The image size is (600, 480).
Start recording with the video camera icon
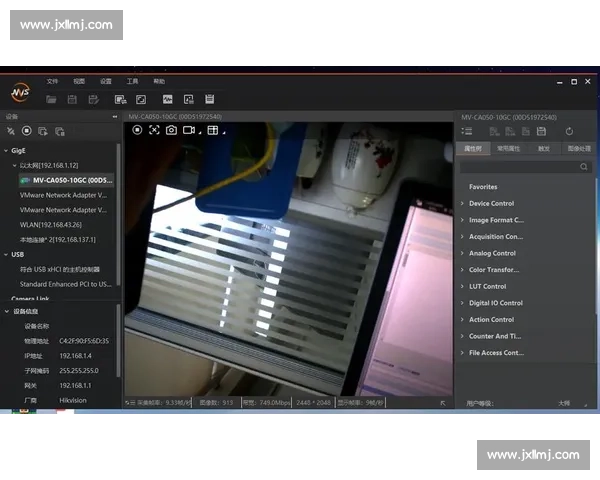pyautogui.click(x=189, y=130)
